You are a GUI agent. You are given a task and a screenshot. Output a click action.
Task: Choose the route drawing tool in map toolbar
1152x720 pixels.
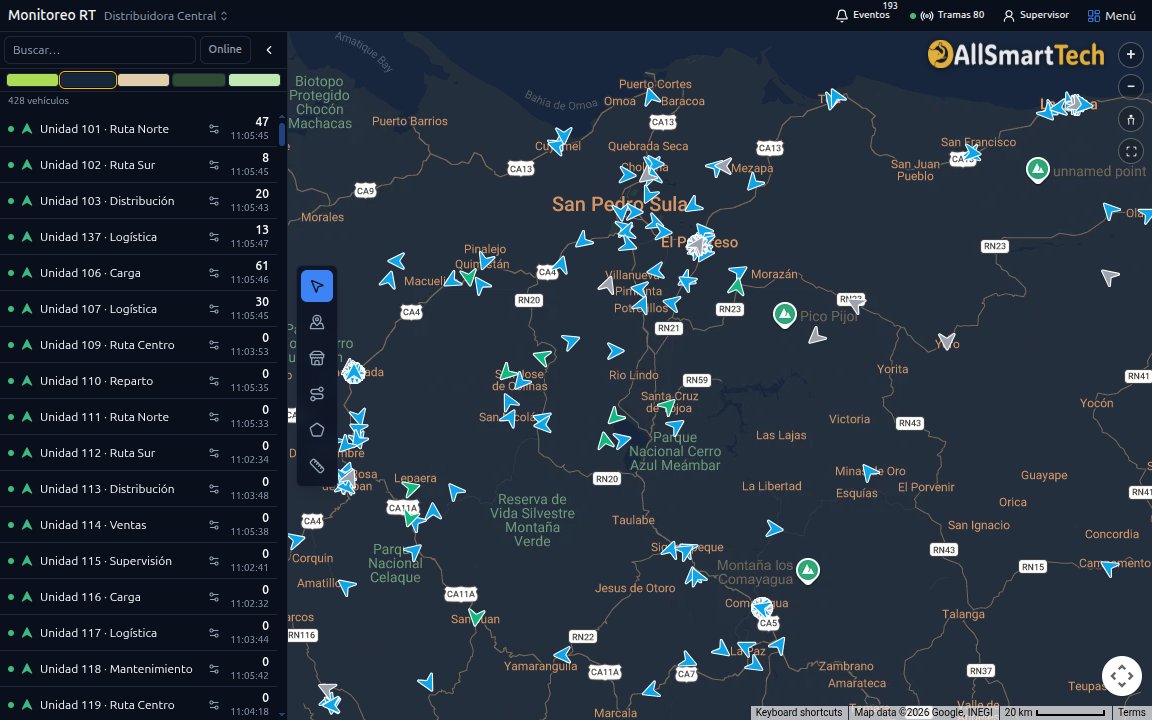pyautogui.click(x=317, y=394)
